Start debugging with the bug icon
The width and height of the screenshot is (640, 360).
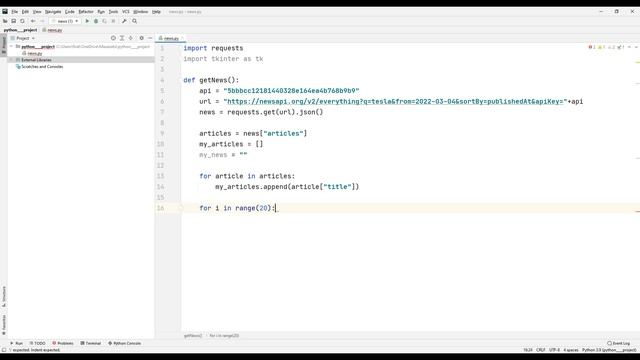(x=96, y=21)
